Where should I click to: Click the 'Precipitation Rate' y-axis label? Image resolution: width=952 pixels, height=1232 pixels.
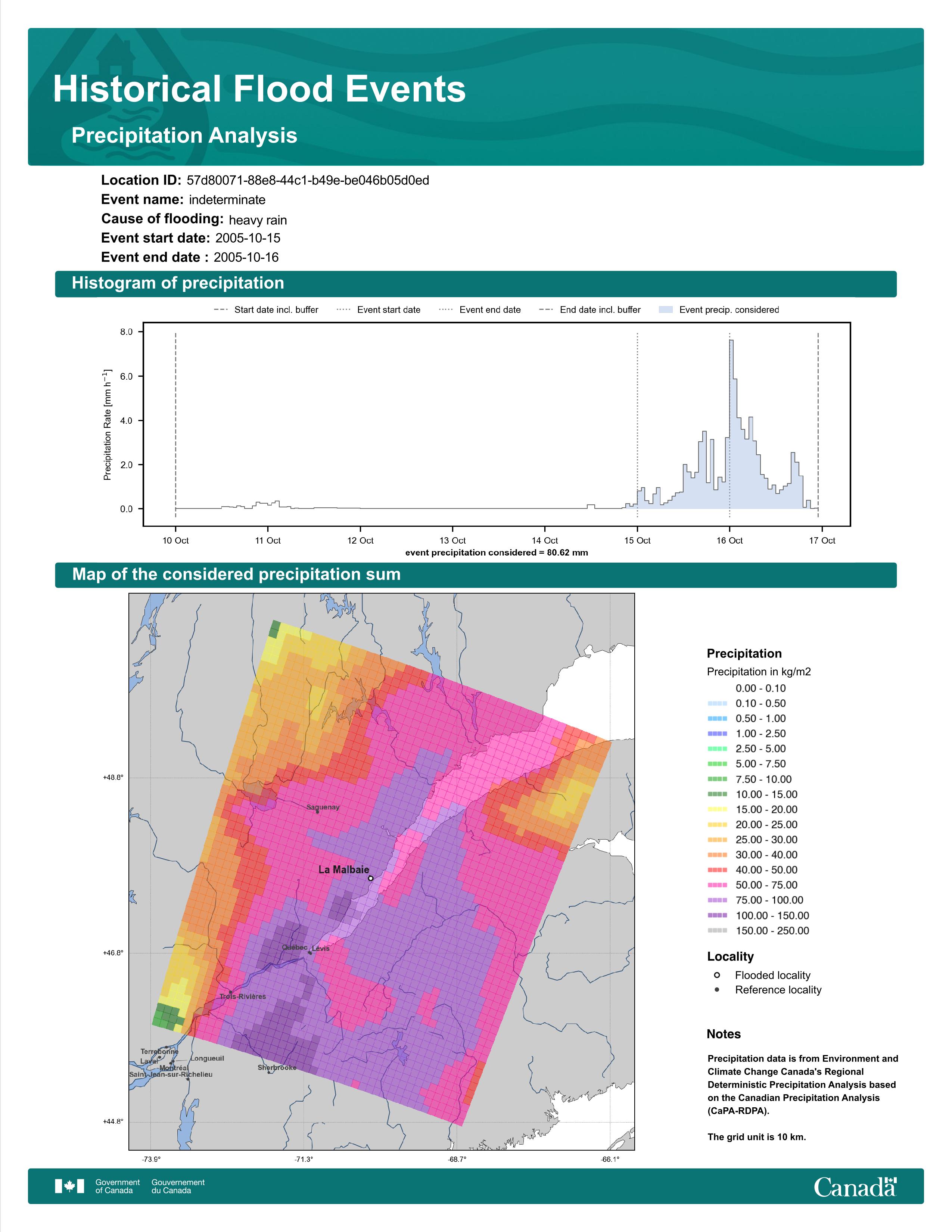108,425
